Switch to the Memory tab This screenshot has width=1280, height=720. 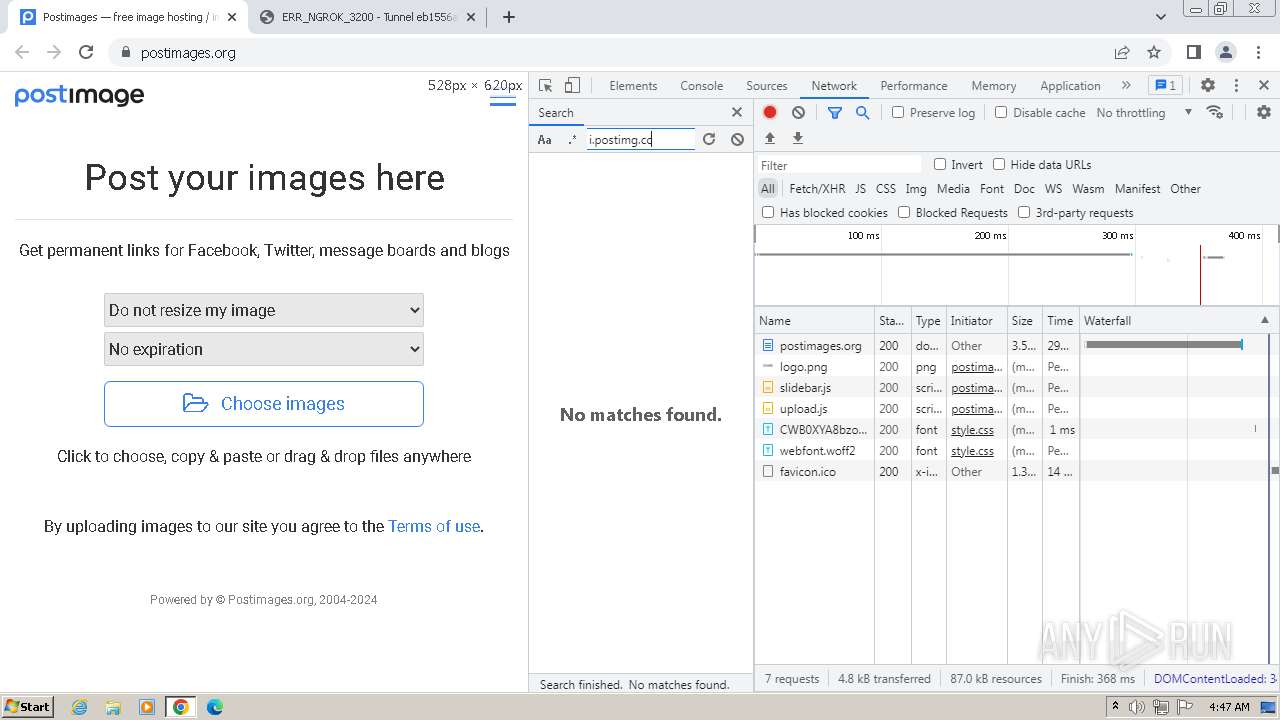[994, 86]
